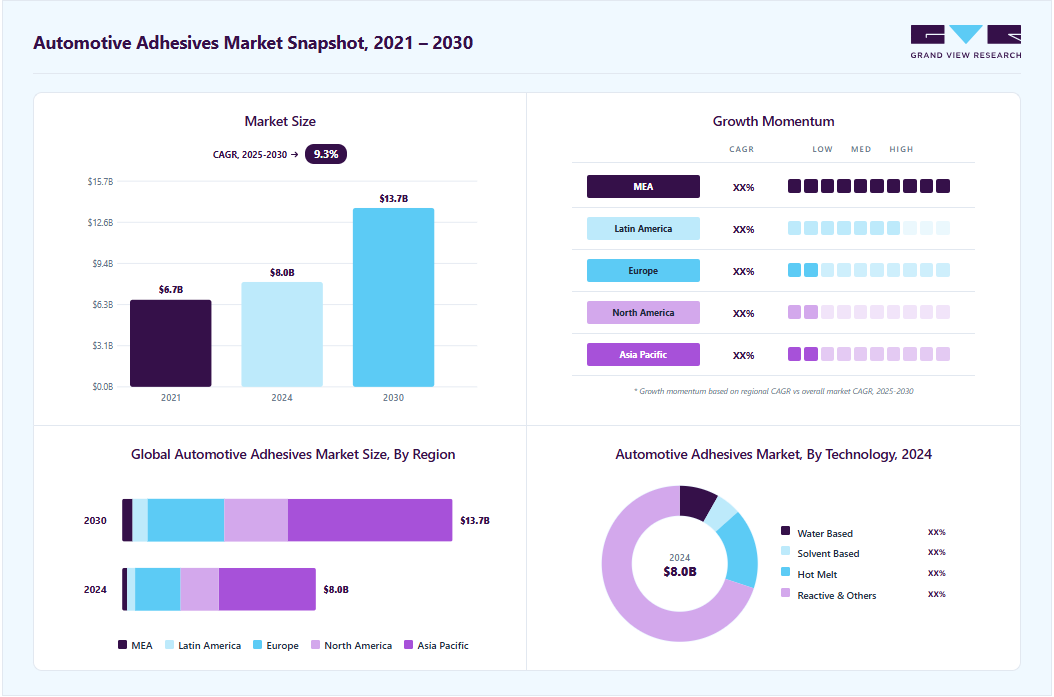Click the 2030 blue market size bar
This screenshot has width=1054, height=697.
393,298
